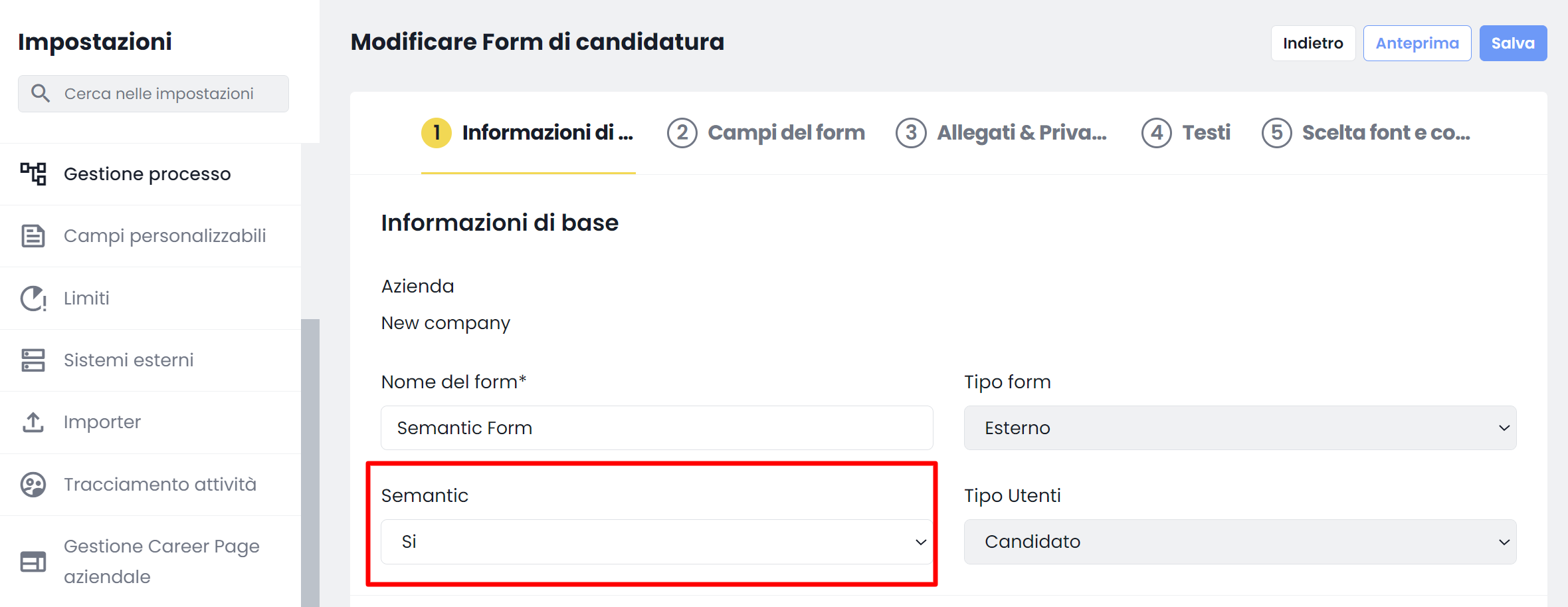Click the Campi personalizzabili document icon
Viewport: 1568px width, 607px height.
point(33,236)
